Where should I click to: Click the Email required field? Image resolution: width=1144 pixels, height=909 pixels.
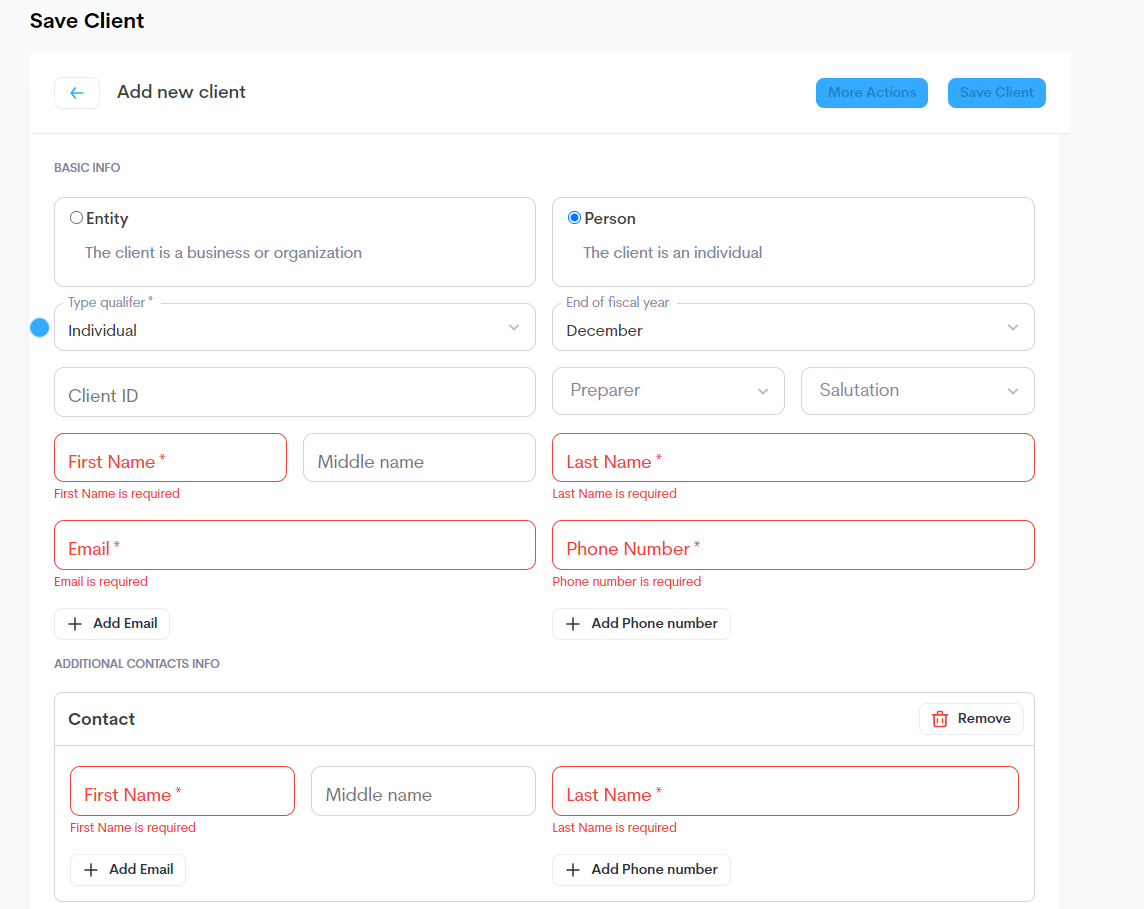click(294, 546)
